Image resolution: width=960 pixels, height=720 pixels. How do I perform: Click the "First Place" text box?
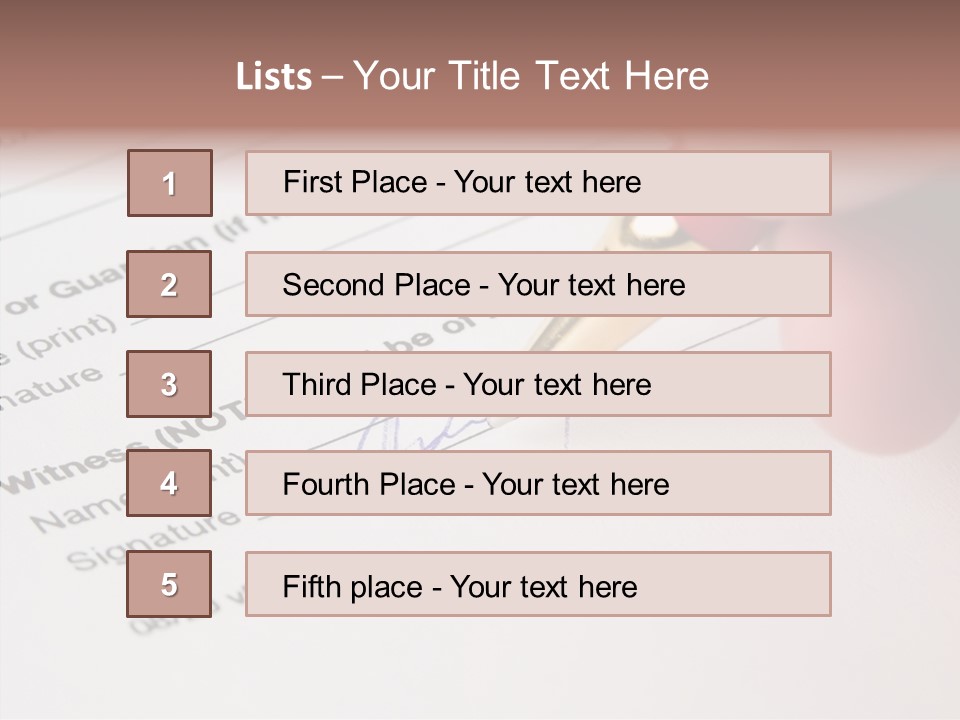[538, 183]
